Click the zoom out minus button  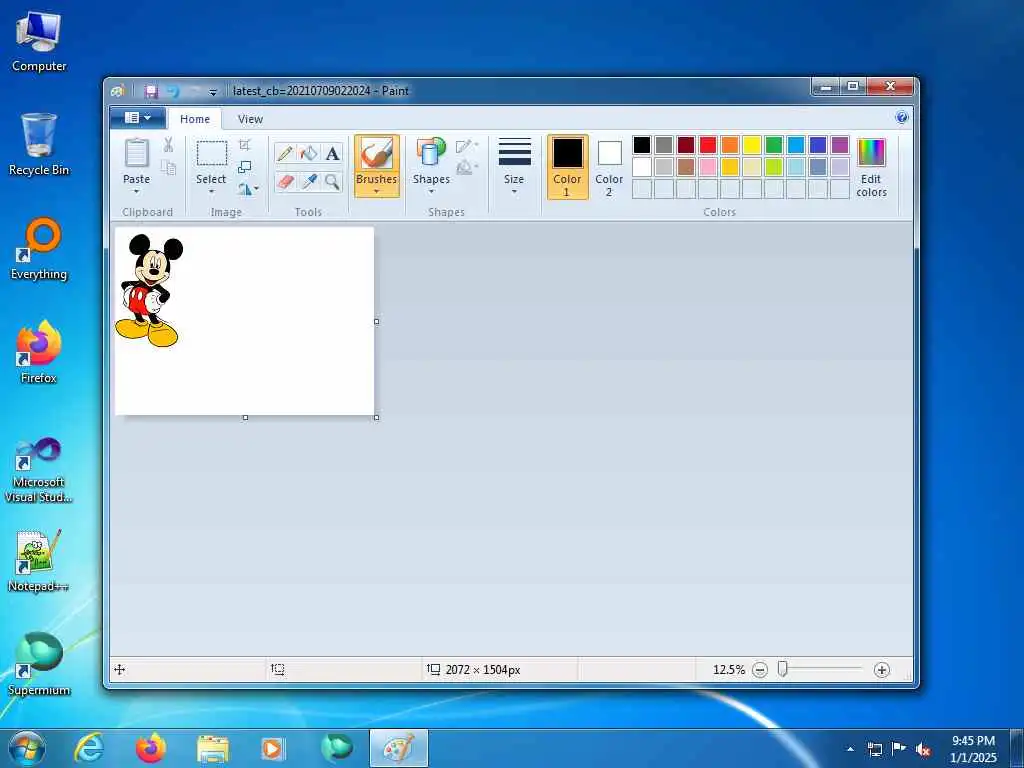[760, 669]
